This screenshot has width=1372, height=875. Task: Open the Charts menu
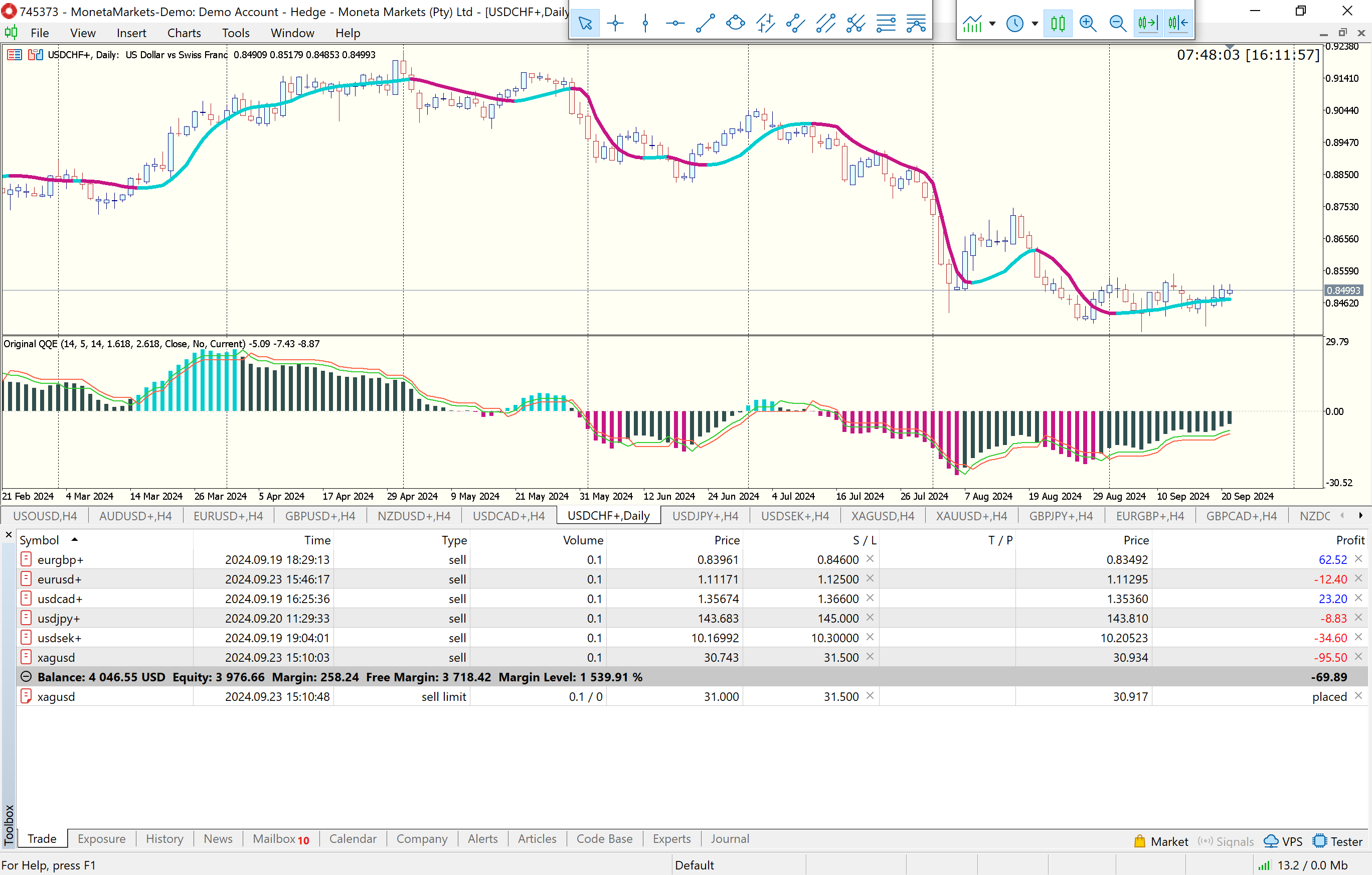[x=184, y=33]
